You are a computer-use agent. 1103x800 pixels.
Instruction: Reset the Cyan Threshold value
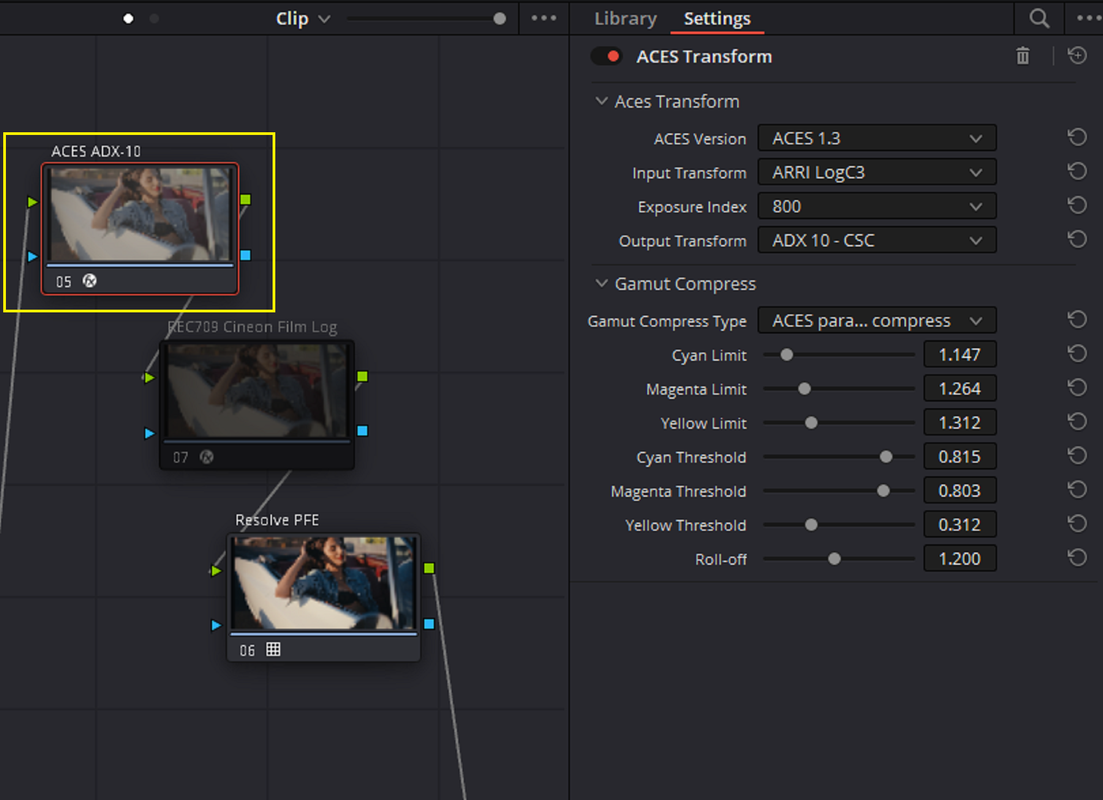click(1077, 456)
